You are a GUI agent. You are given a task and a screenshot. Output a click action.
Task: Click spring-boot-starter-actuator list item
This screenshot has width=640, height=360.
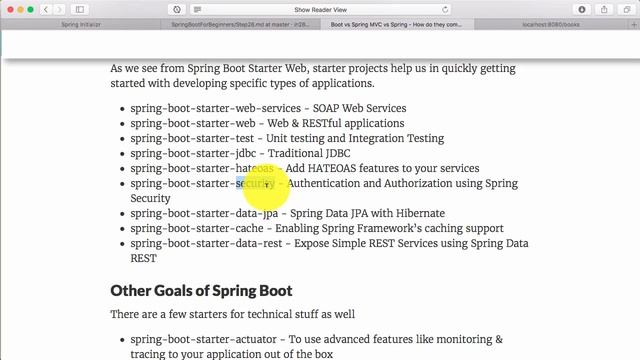(x=316, y=347)
